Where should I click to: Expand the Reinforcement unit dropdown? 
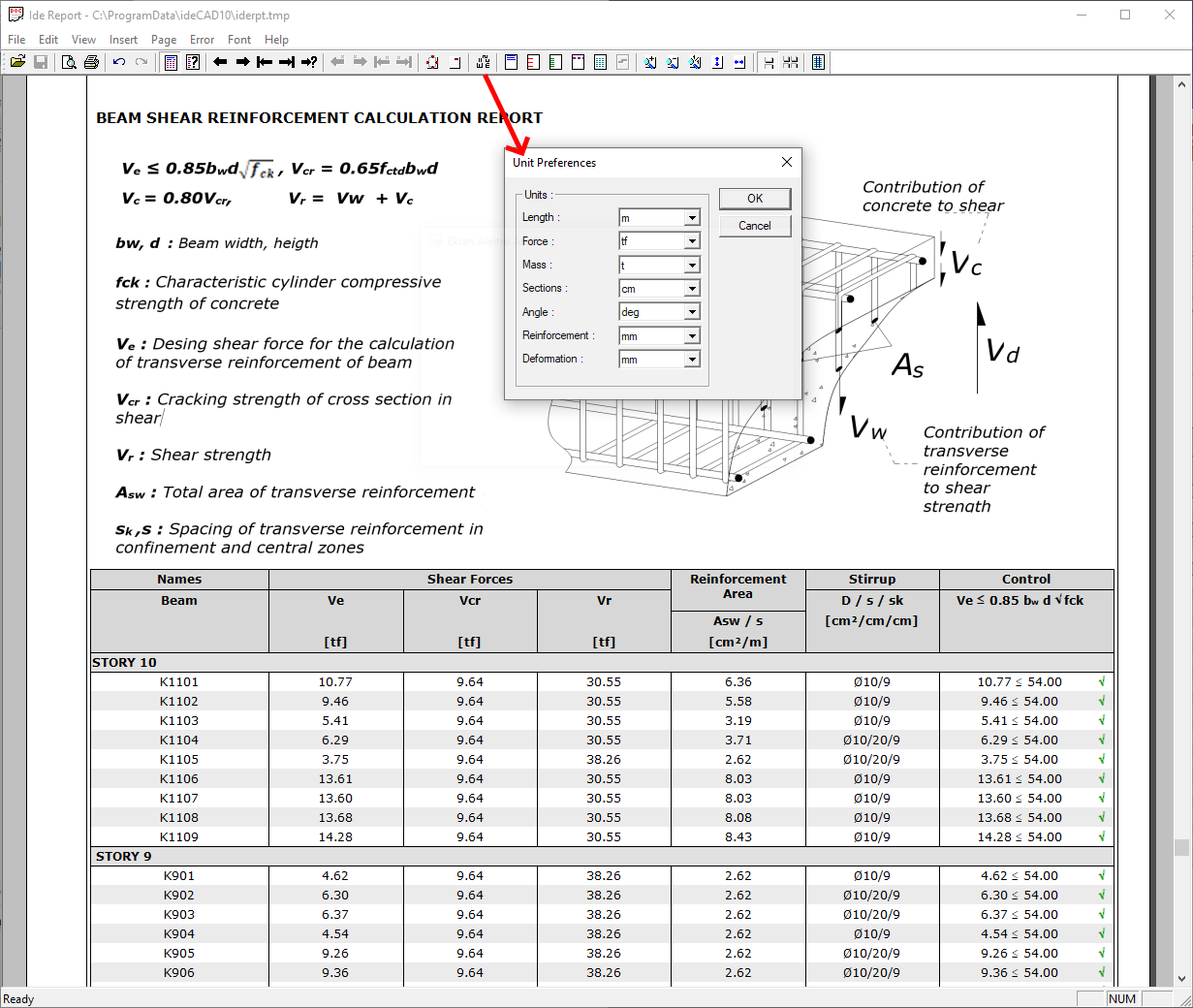[x=692, y=336]
